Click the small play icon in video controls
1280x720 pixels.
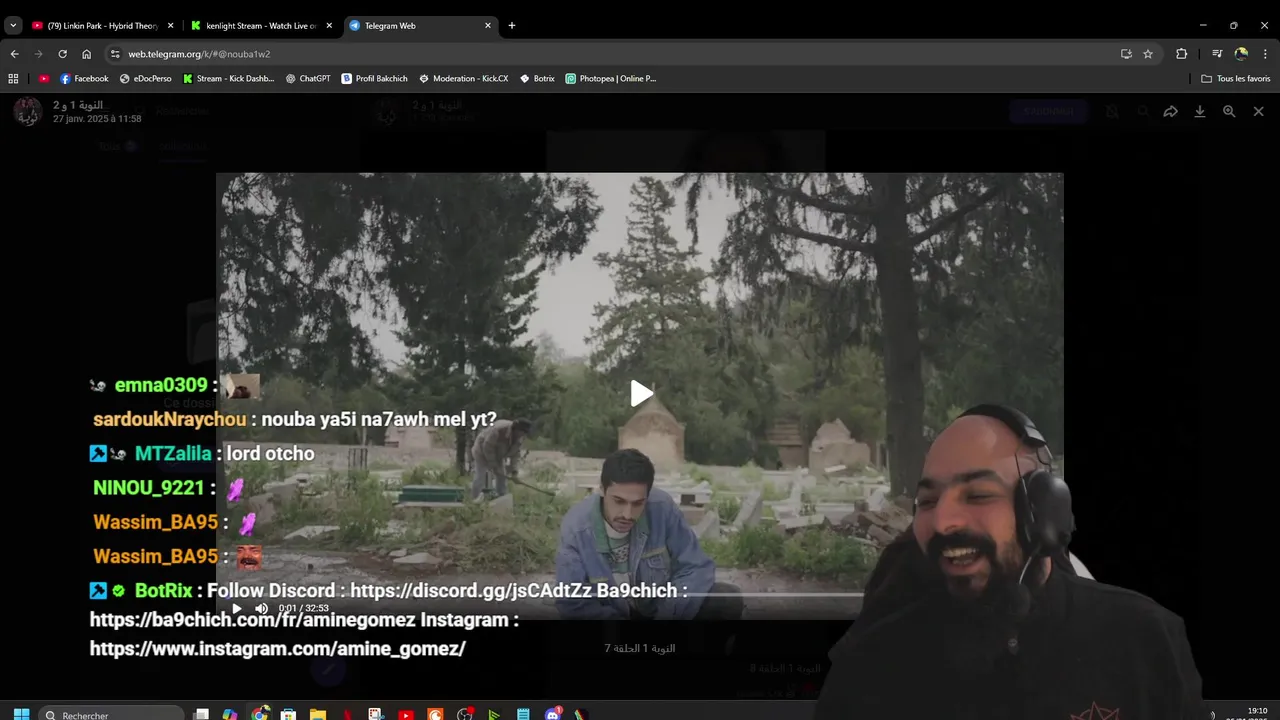(x=237, y=608)
